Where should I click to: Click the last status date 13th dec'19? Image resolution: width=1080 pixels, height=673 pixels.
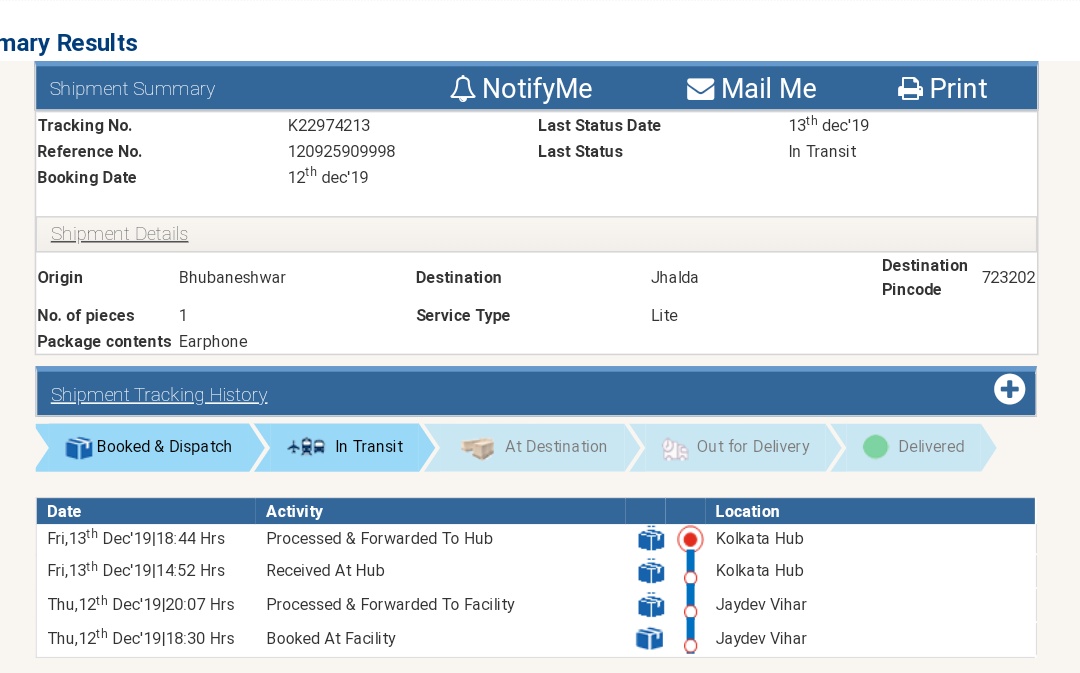(x=829, y=124)
